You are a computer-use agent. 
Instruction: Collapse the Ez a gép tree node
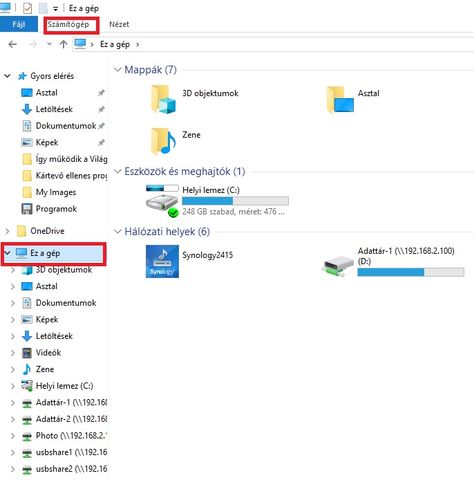pos(7,253)
